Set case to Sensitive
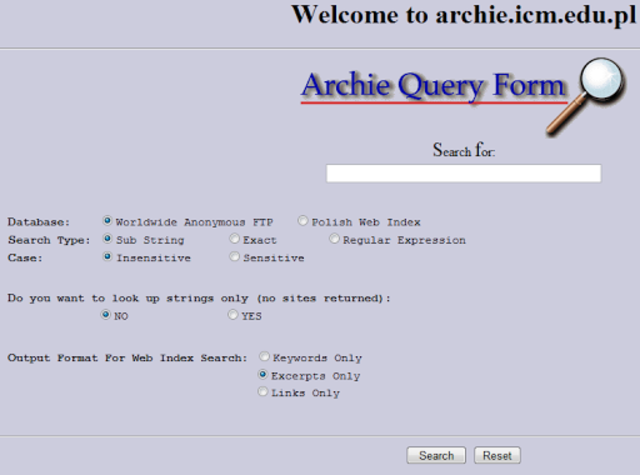This screenshot has width=640, height=475. click(234, 256)
